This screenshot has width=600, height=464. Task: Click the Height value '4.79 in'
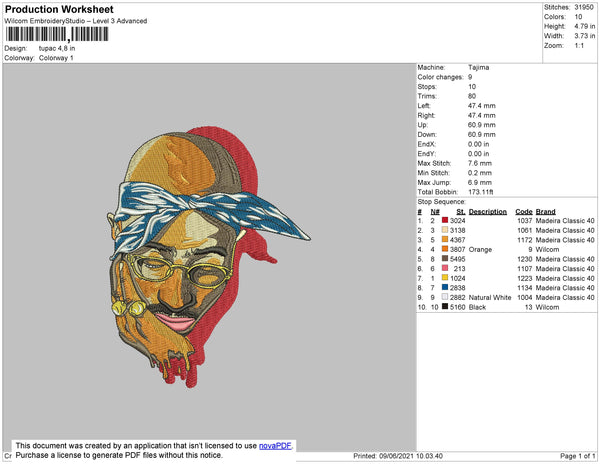(x=585, y=26)
